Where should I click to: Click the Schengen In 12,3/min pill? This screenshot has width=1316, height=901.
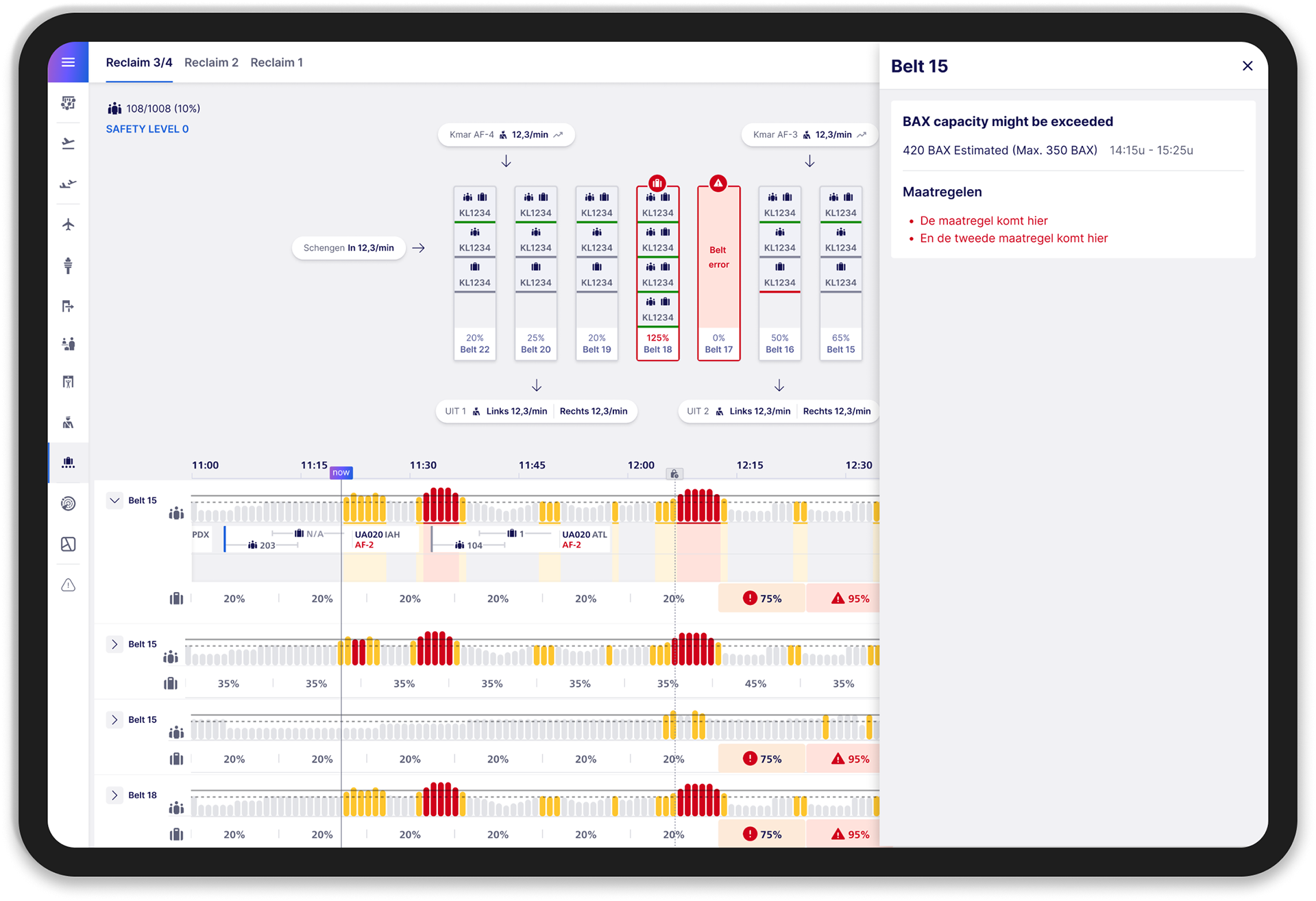click(348, 248)
